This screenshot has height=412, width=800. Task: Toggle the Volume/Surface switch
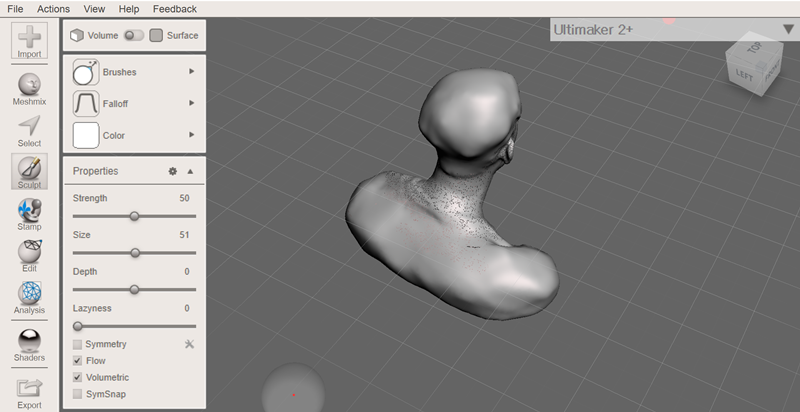tap(134, 35)
